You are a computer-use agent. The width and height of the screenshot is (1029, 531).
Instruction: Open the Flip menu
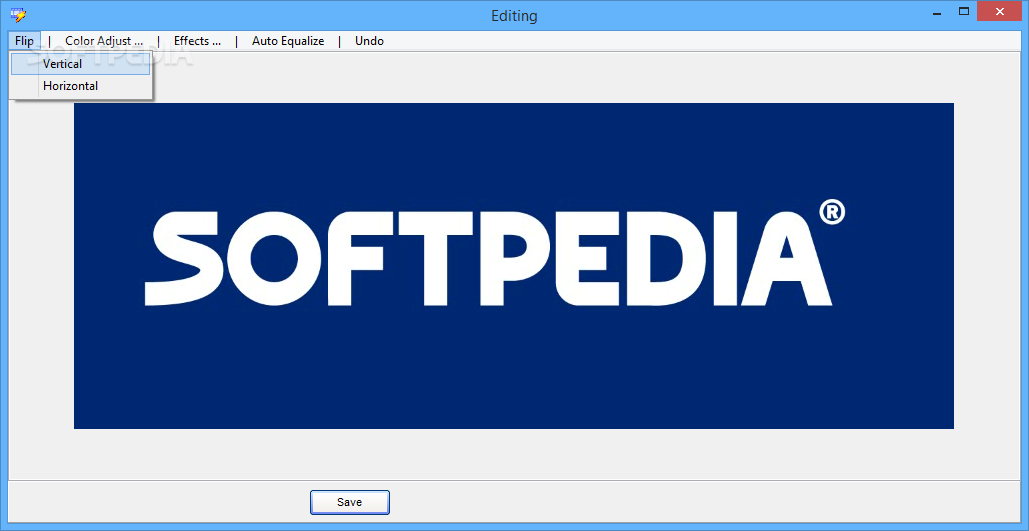(24, 41)
